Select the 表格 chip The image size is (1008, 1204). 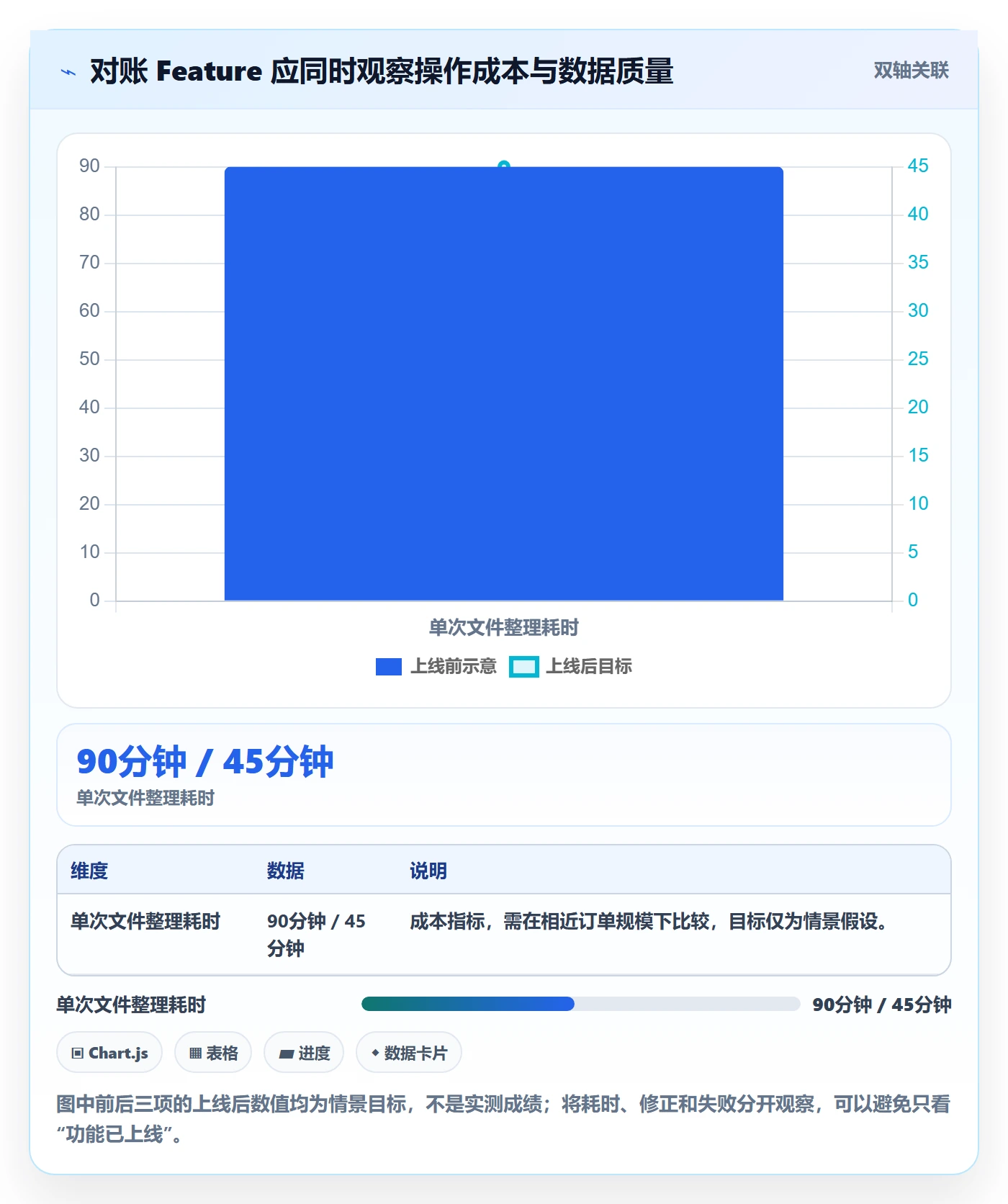tap(213, 1053)
